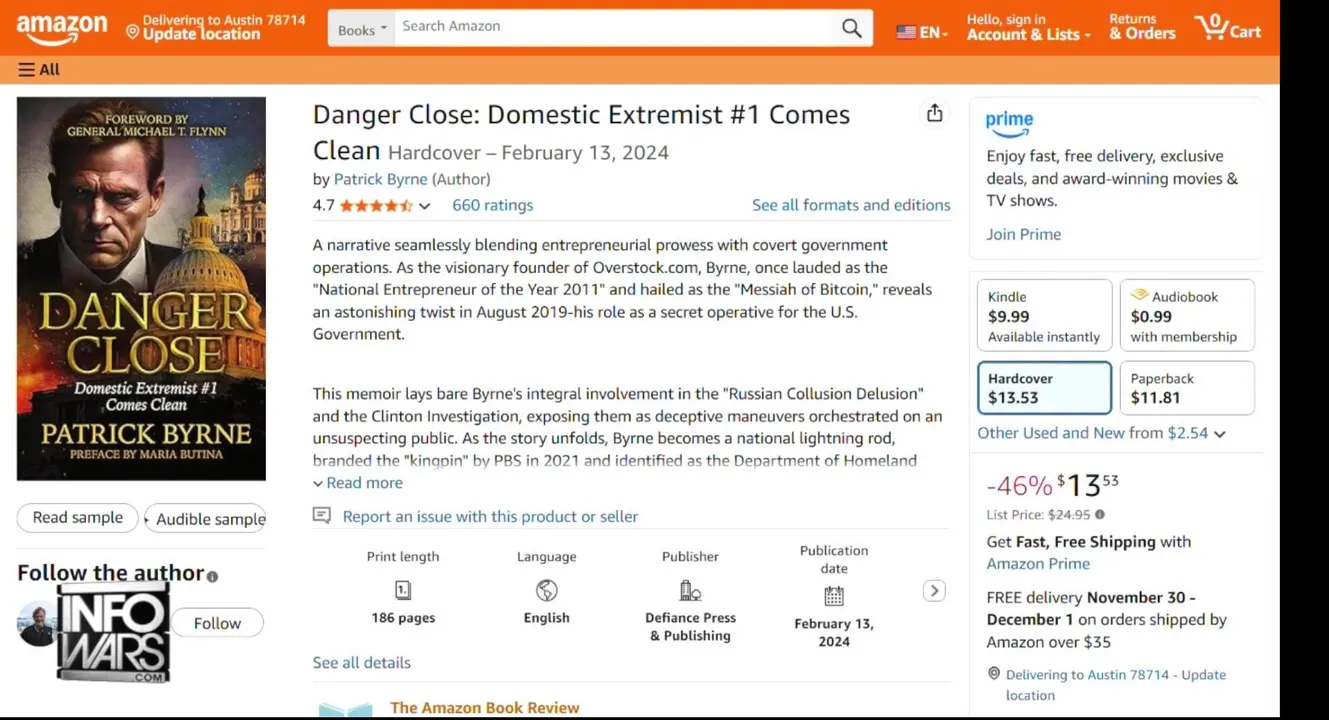Image resolution: width=1329 pixels, height=720 pixels.
Task: Expand the star ratings breakdown chevron
Action: pyautogui.click(x=425, y=206)
